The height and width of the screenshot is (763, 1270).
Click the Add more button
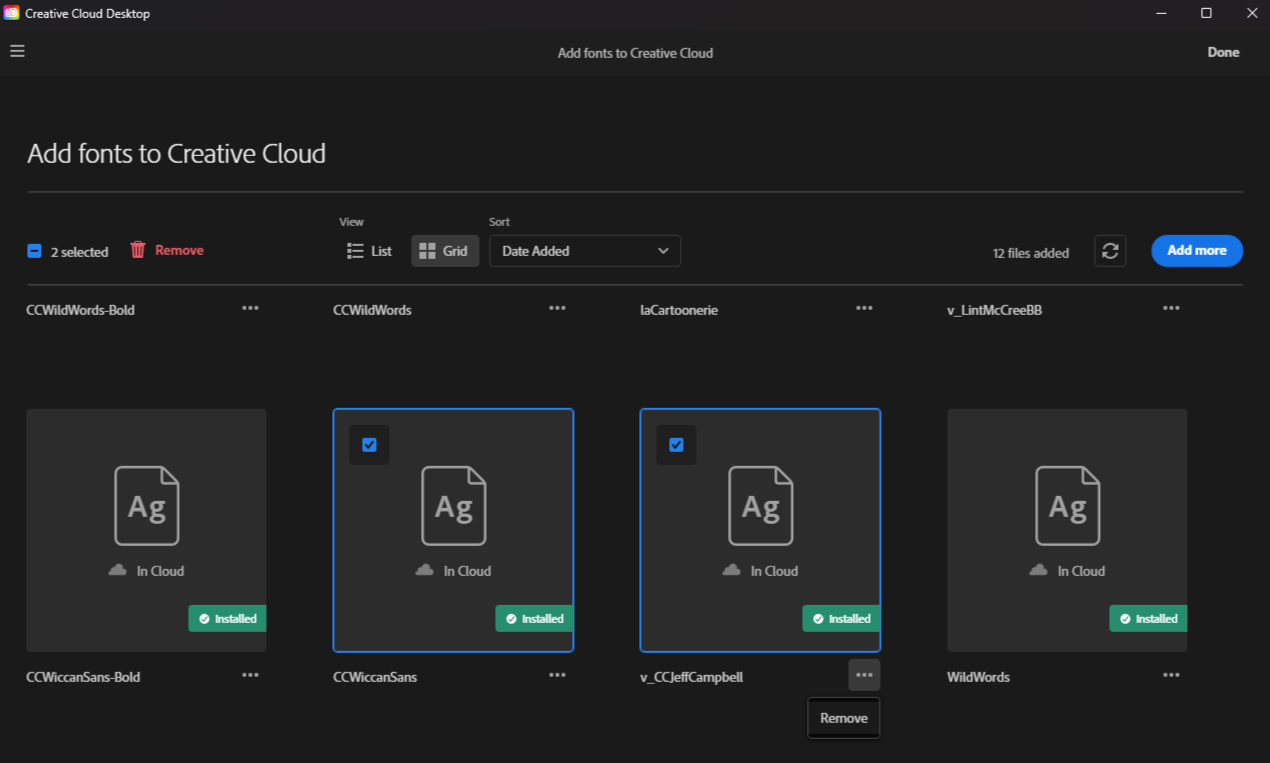click(1197, 251)
